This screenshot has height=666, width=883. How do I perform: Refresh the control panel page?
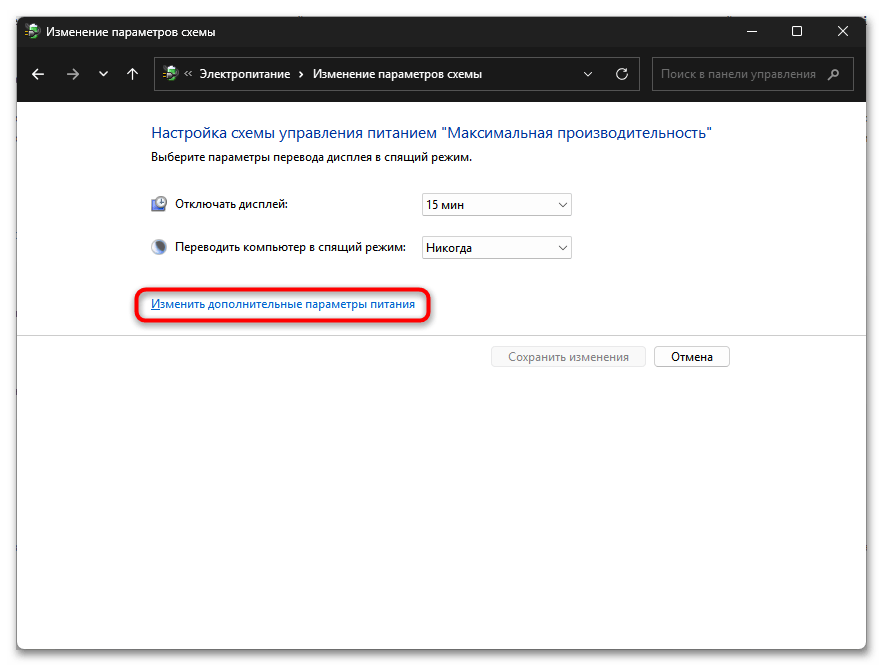(x=622, y=74)
